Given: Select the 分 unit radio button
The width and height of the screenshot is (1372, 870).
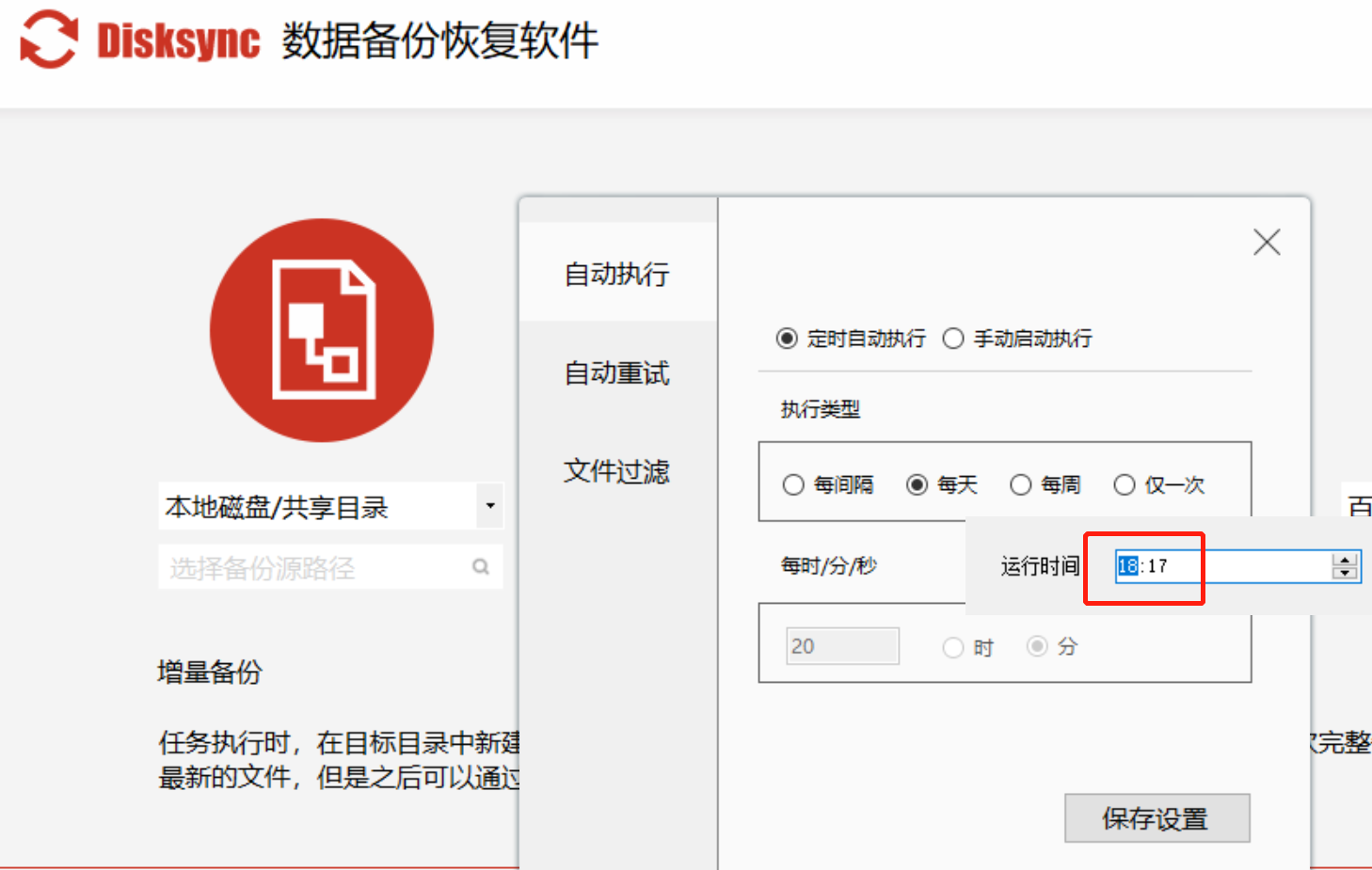Looking at the screenshot, I should [x=1037, y=646].
